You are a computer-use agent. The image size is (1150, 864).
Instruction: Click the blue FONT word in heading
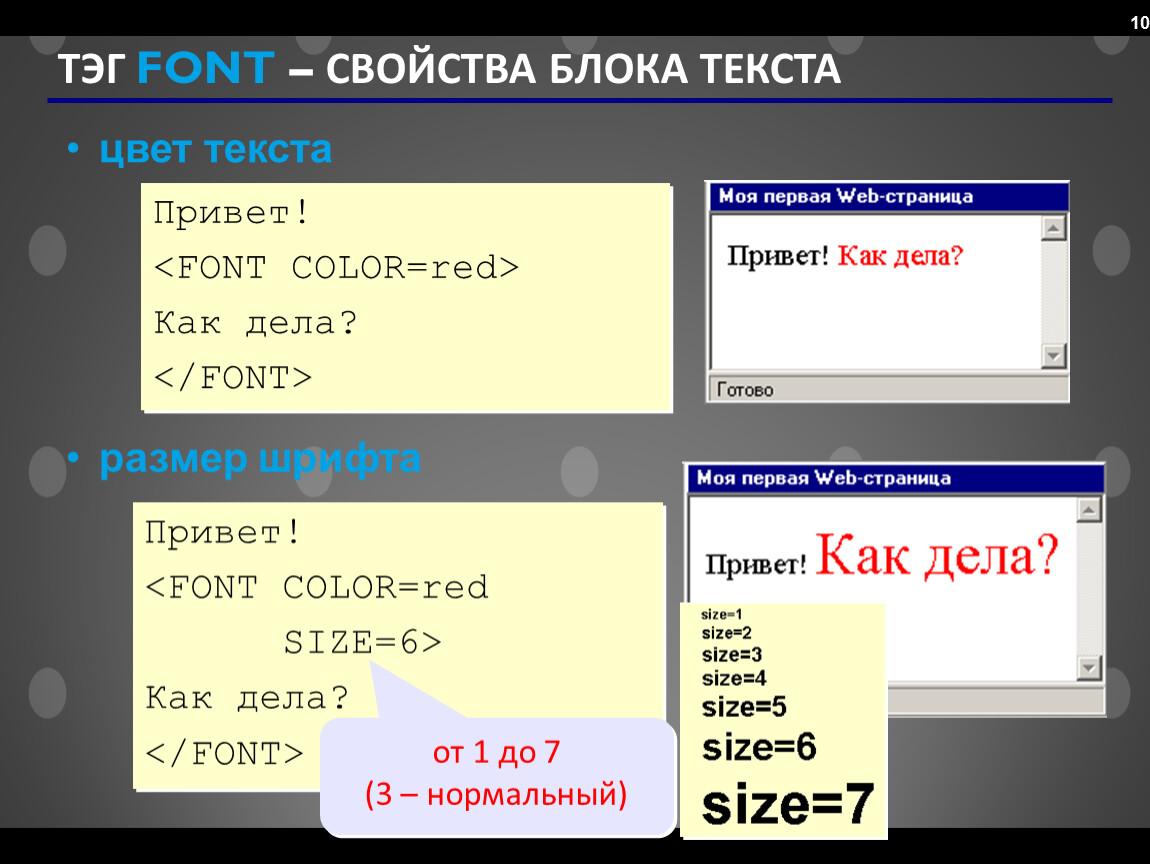tap(205, 68)
